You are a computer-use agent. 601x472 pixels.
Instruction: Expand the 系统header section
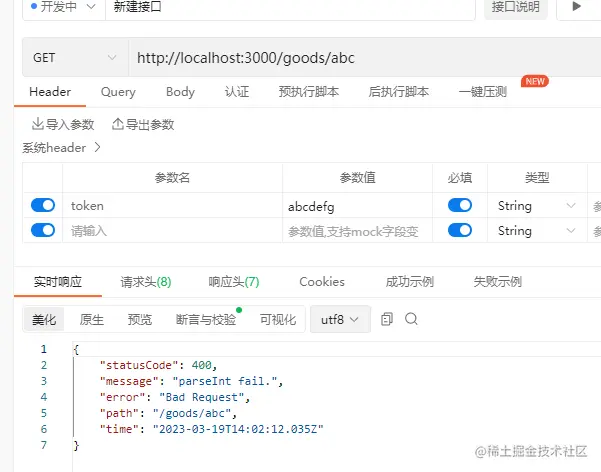(61, 148)
